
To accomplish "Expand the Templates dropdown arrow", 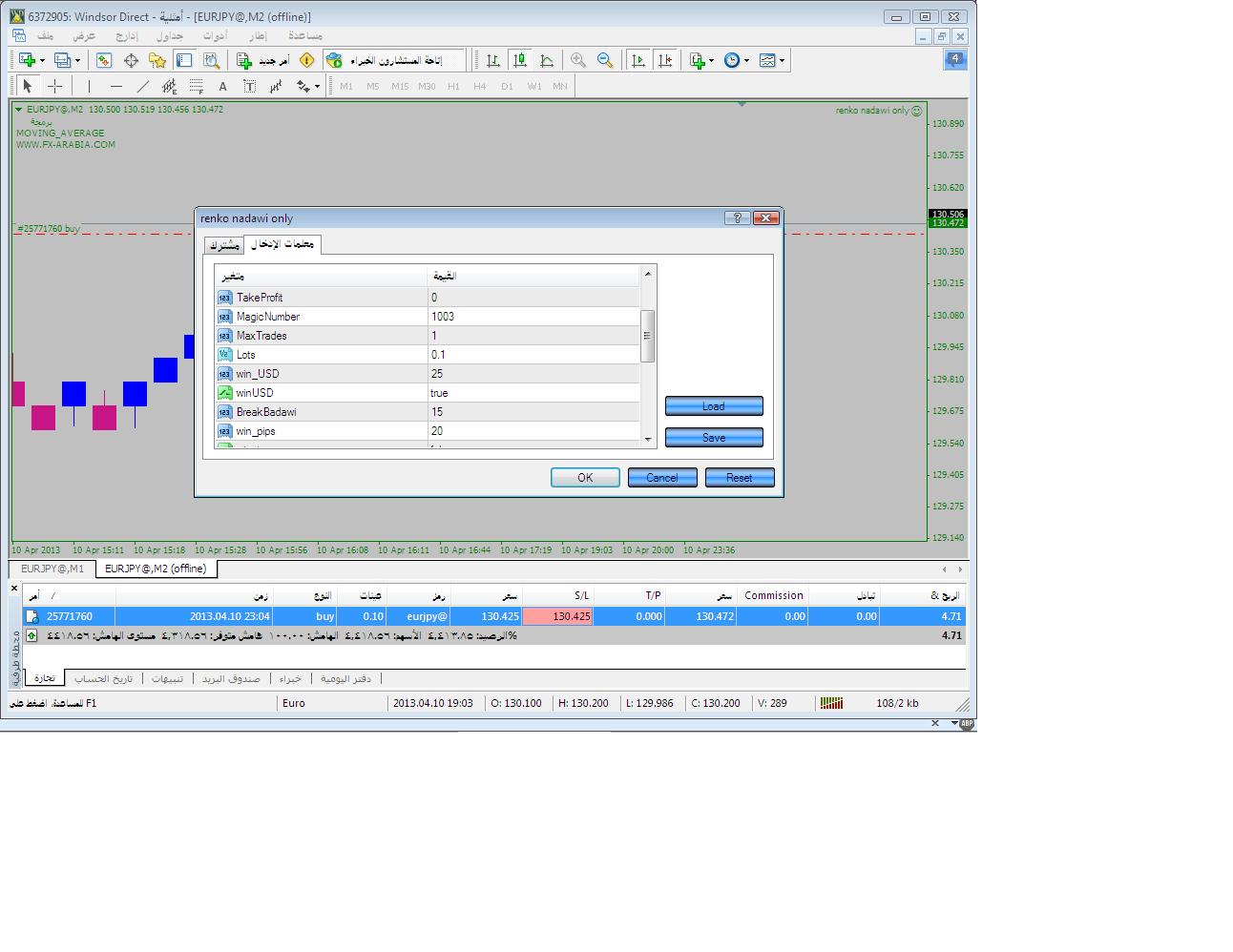I will click(782, 60).
